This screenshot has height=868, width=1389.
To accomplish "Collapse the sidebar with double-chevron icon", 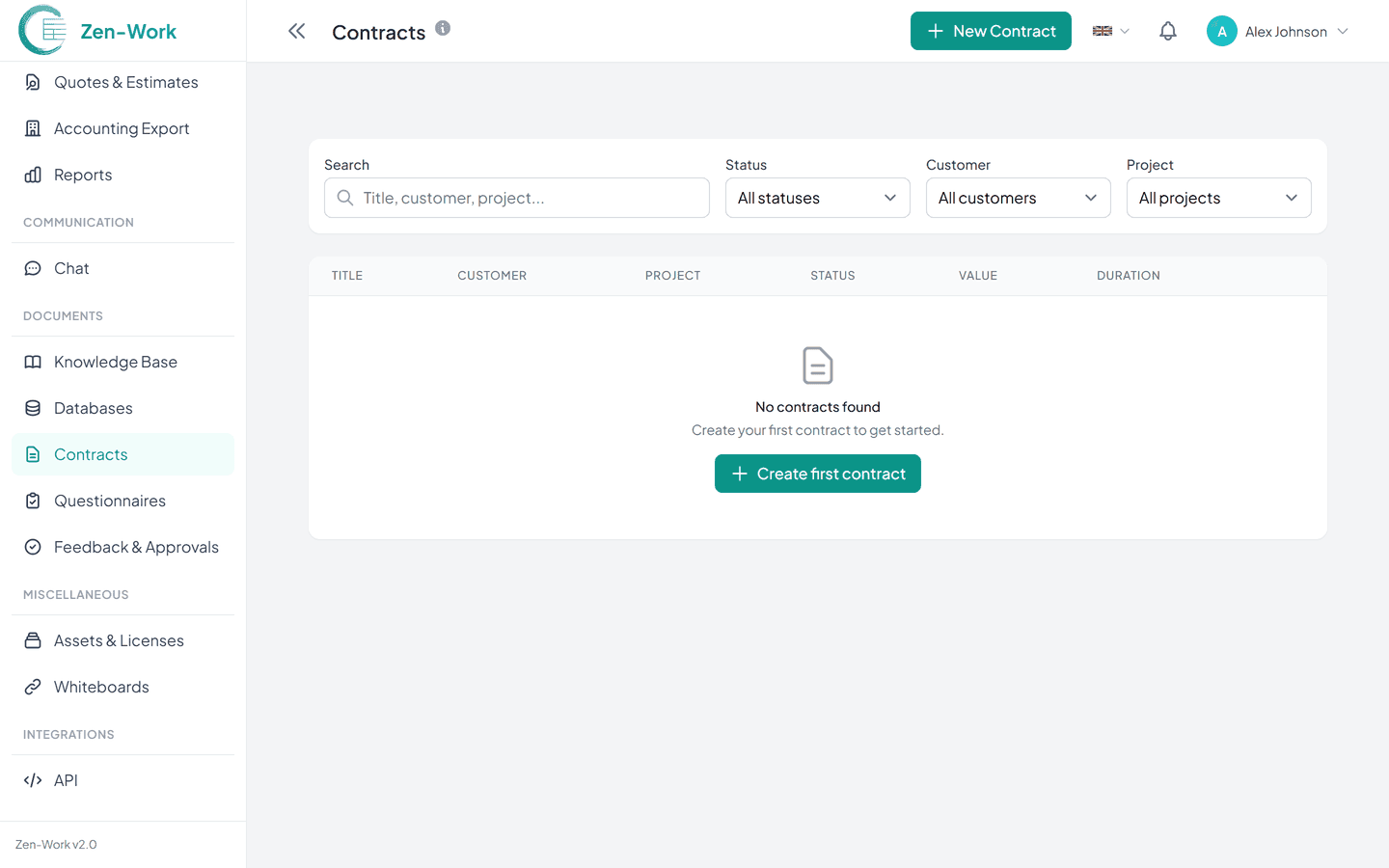I will (x=296, y=31).
